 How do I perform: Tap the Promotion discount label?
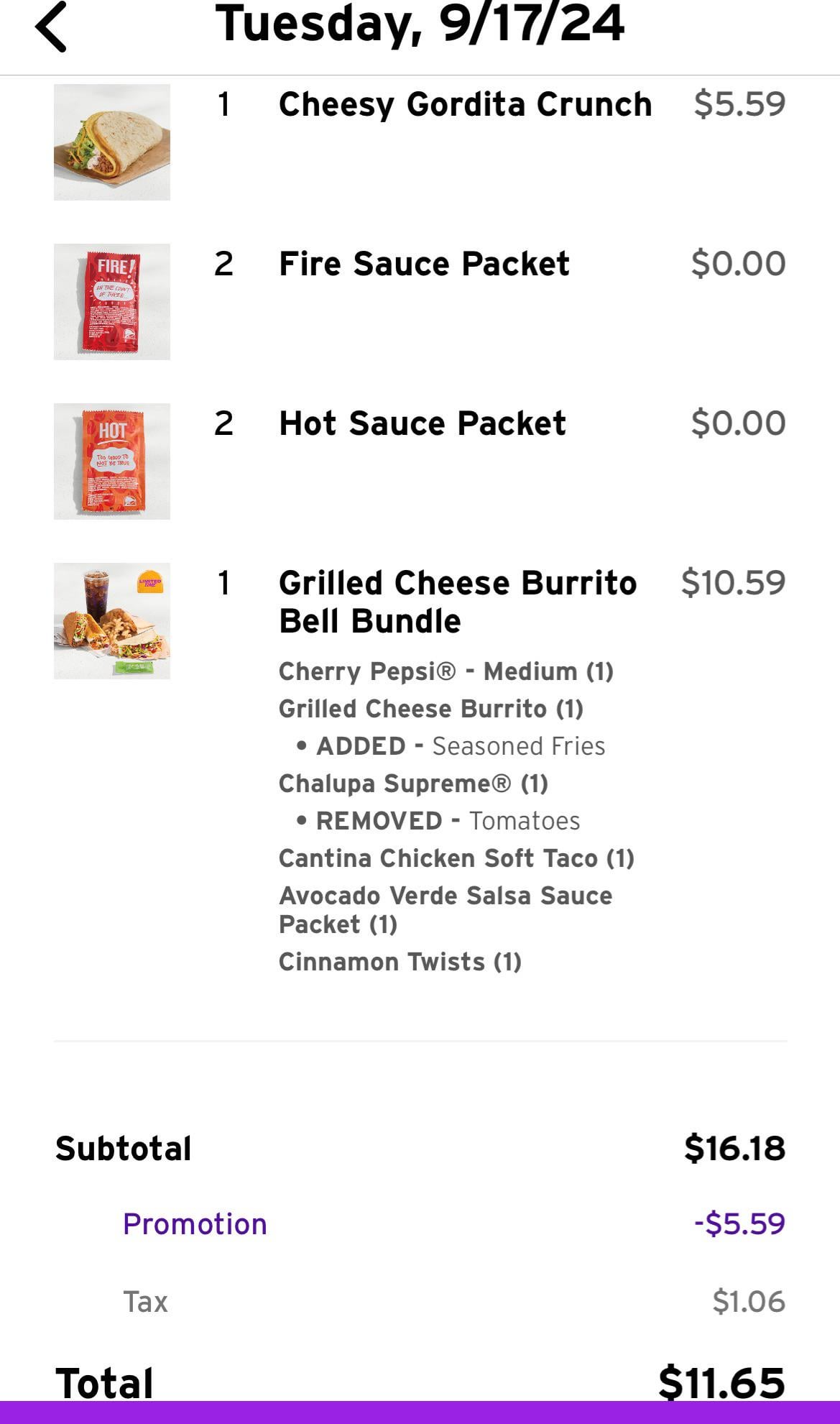coord(195,1224)
